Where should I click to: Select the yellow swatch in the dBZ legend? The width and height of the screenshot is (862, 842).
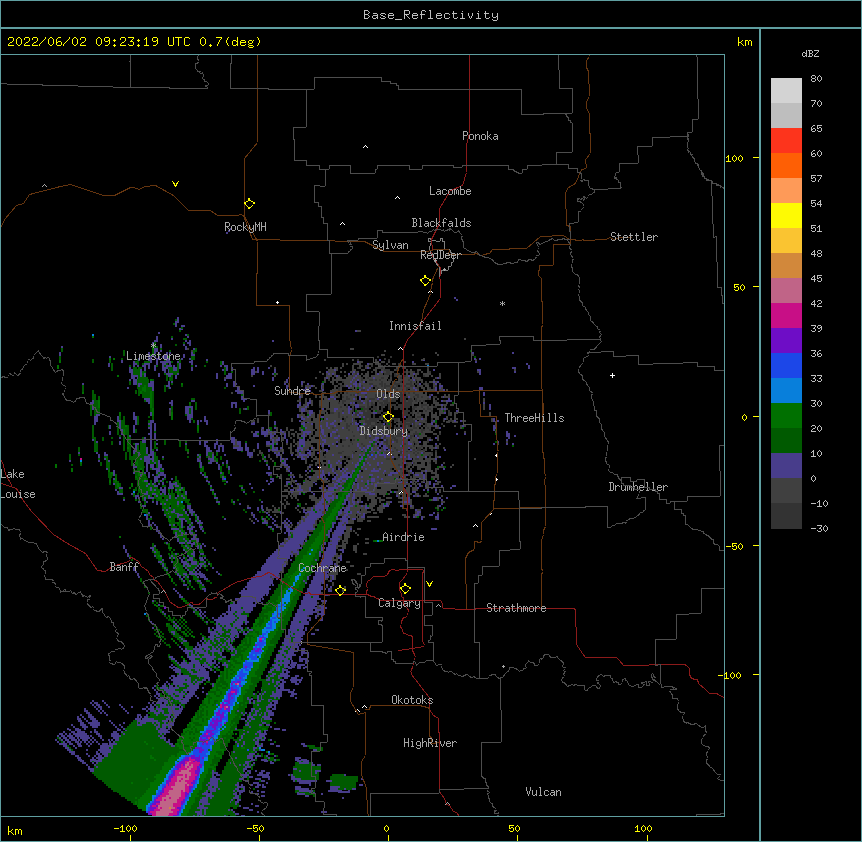[x=786, y=215]
